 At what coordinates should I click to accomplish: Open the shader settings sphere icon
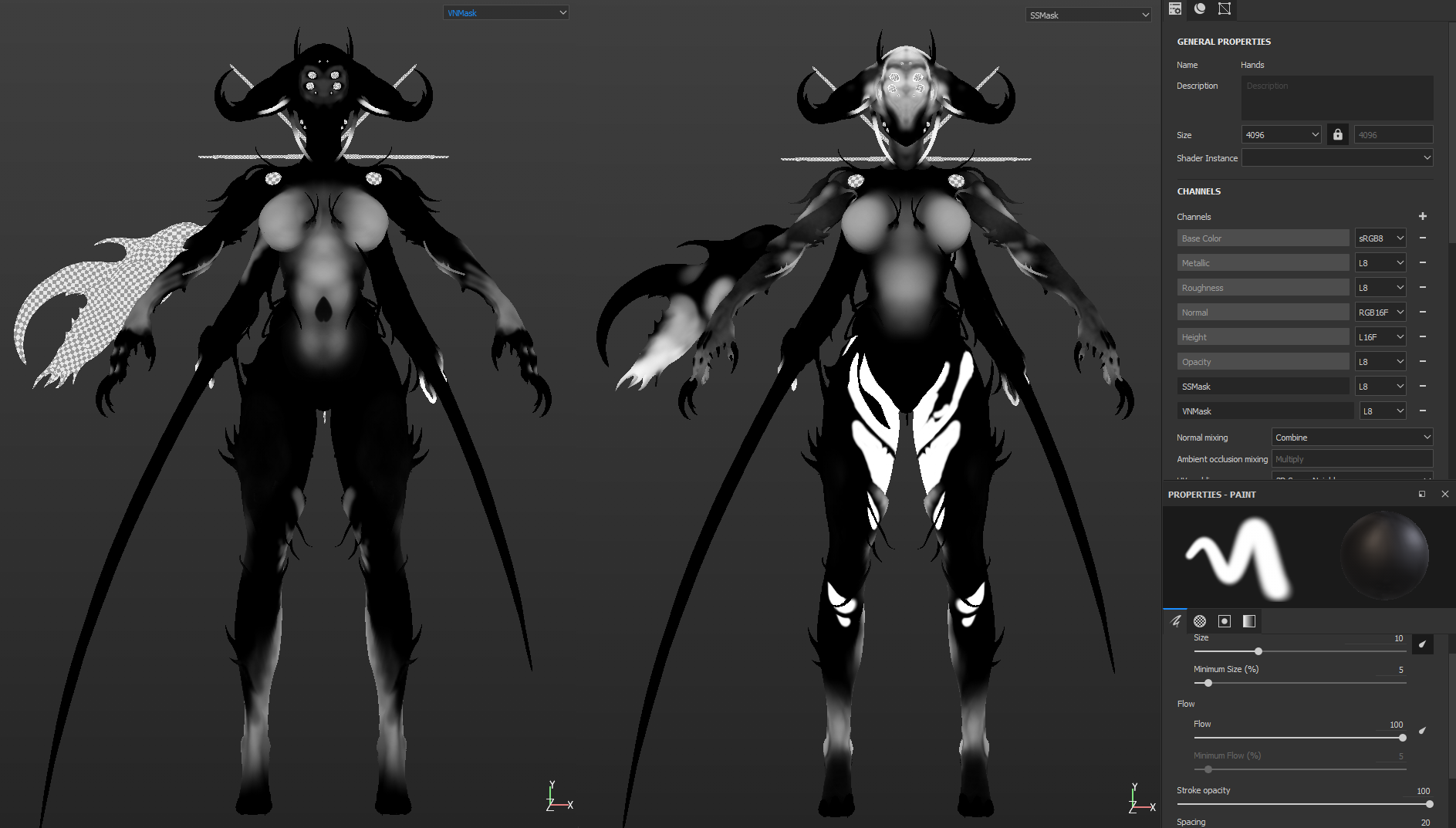[1198, 8]
